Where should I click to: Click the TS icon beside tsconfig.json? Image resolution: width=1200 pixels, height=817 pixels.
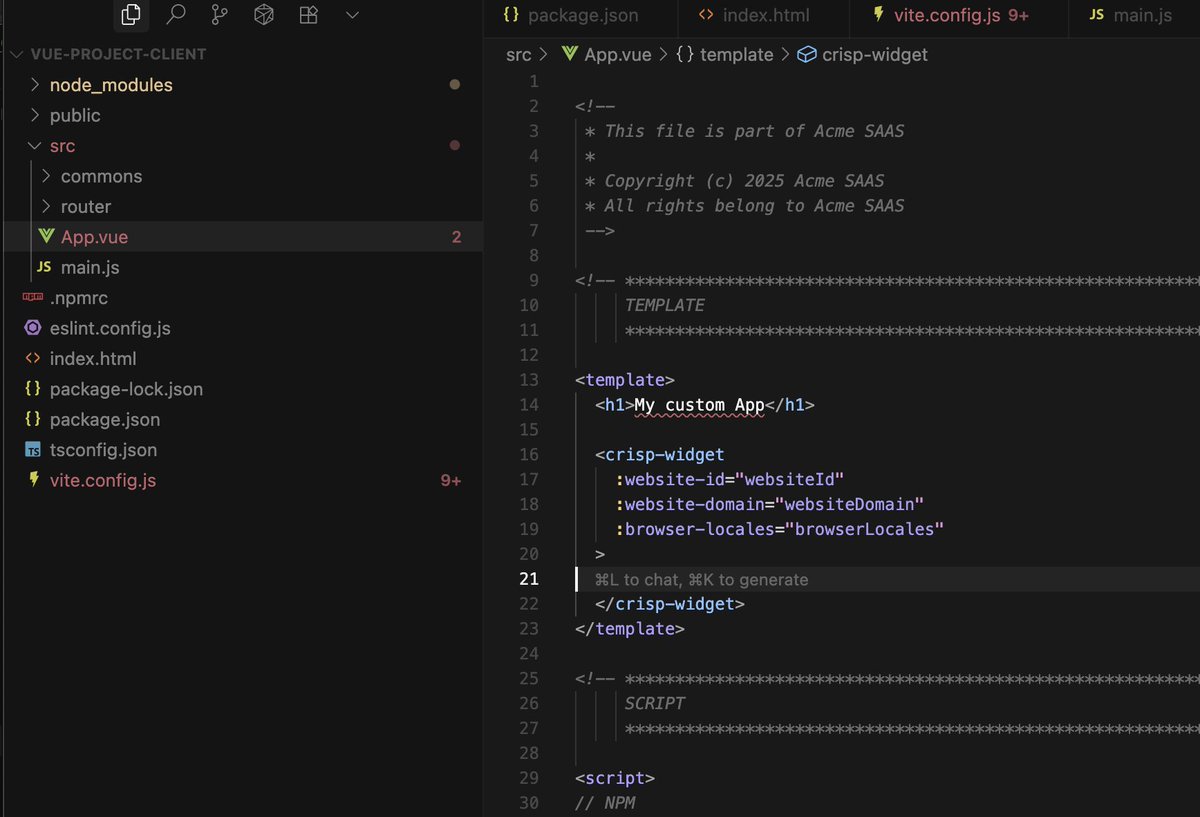[x=32, y=450]
